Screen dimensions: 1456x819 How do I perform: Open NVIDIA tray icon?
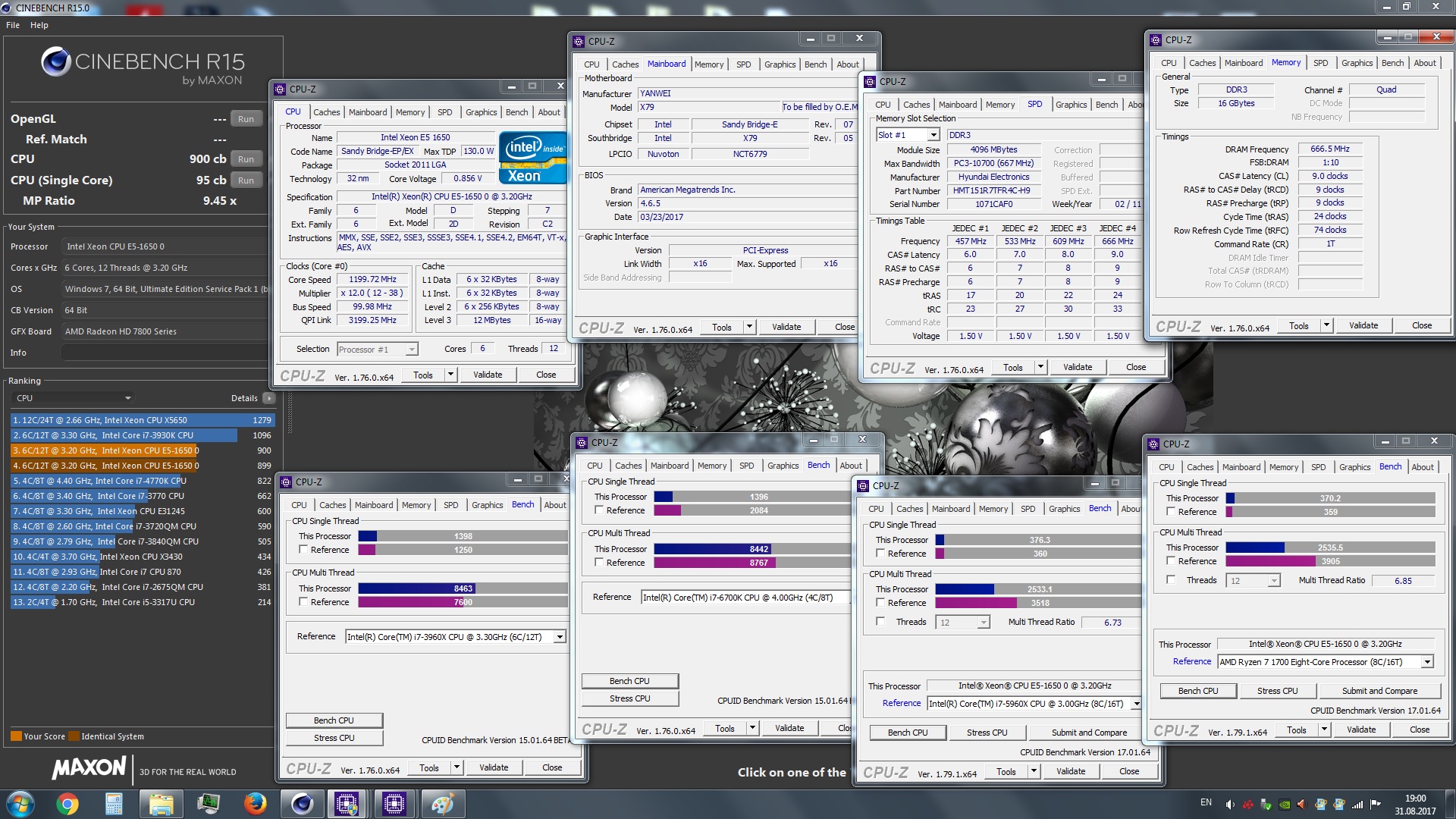pos(1285,805)
